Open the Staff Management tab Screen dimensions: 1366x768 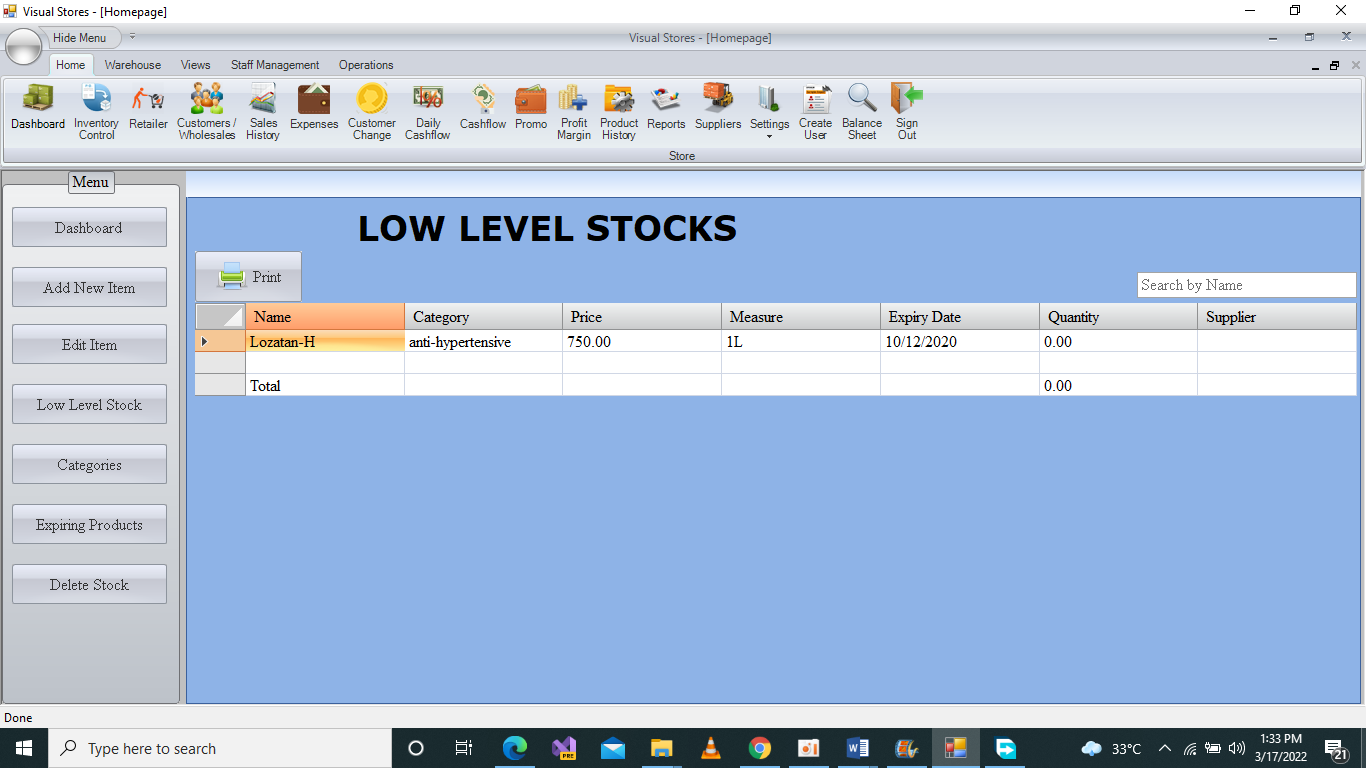(275, 65)
